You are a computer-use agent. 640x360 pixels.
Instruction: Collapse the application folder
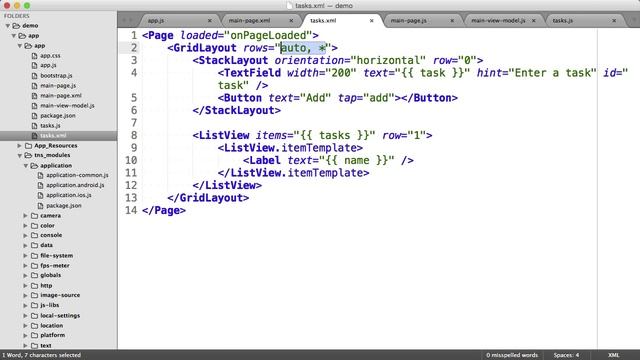pyautogui.click(x=25, y=166)
